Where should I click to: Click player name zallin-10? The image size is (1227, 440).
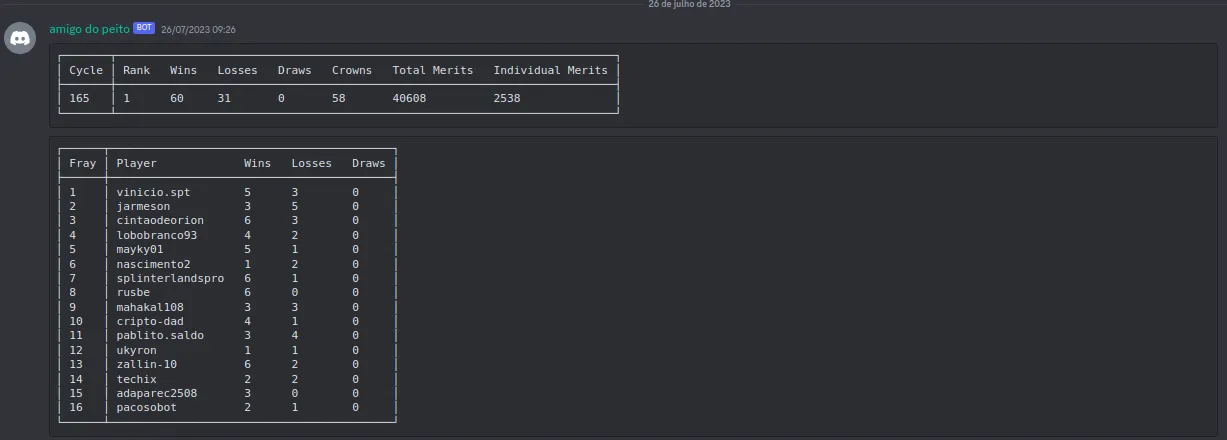(147, 365)
